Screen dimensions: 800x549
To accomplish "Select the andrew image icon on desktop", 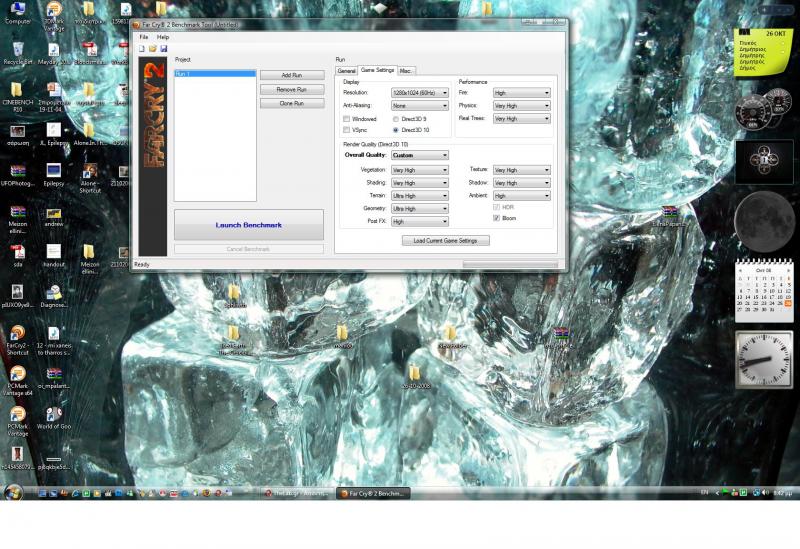I will coord(54,217).
